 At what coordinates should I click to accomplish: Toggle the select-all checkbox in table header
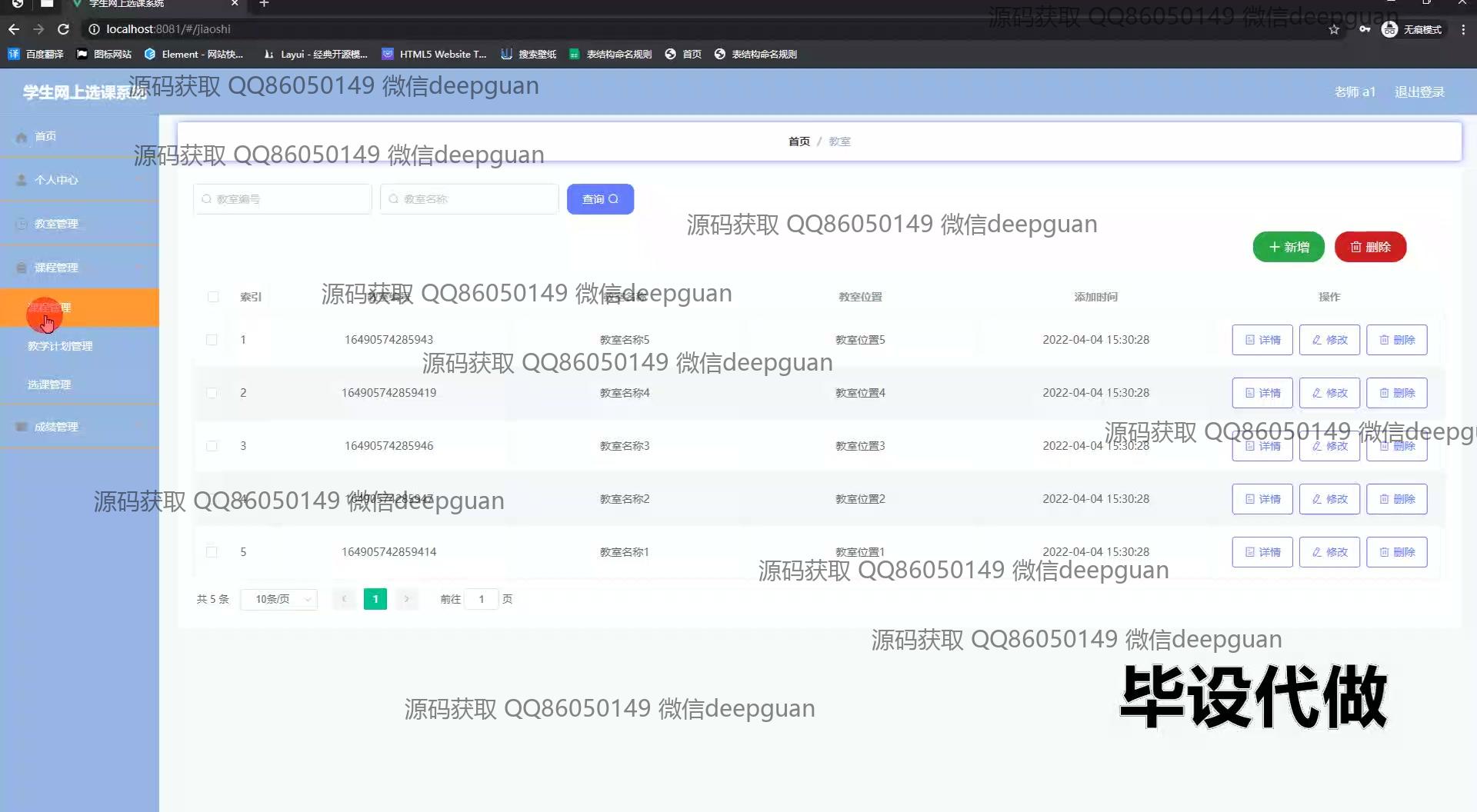tap(213, 297)
